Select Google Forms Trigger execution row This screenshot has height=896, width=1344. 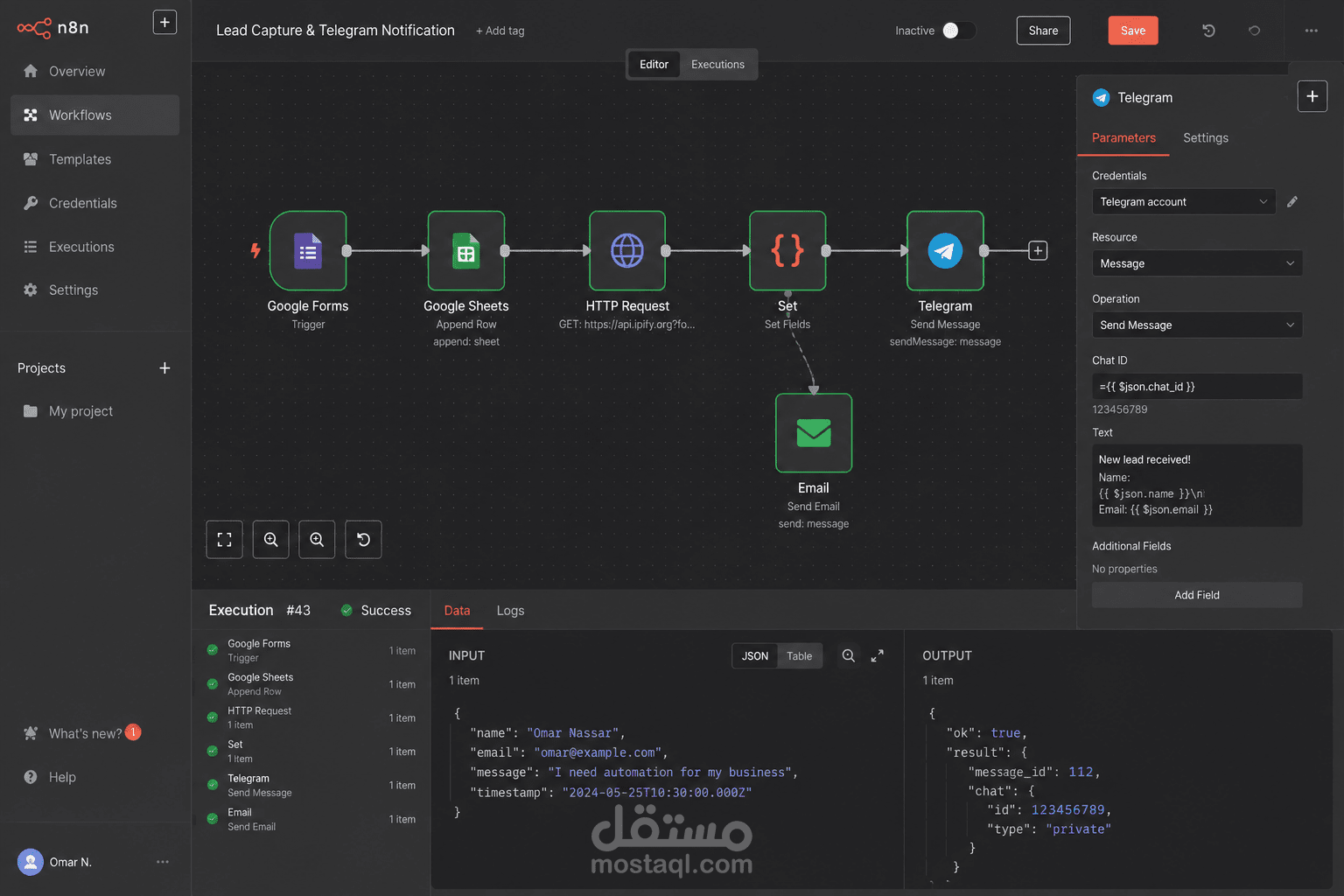pos(311,650)
